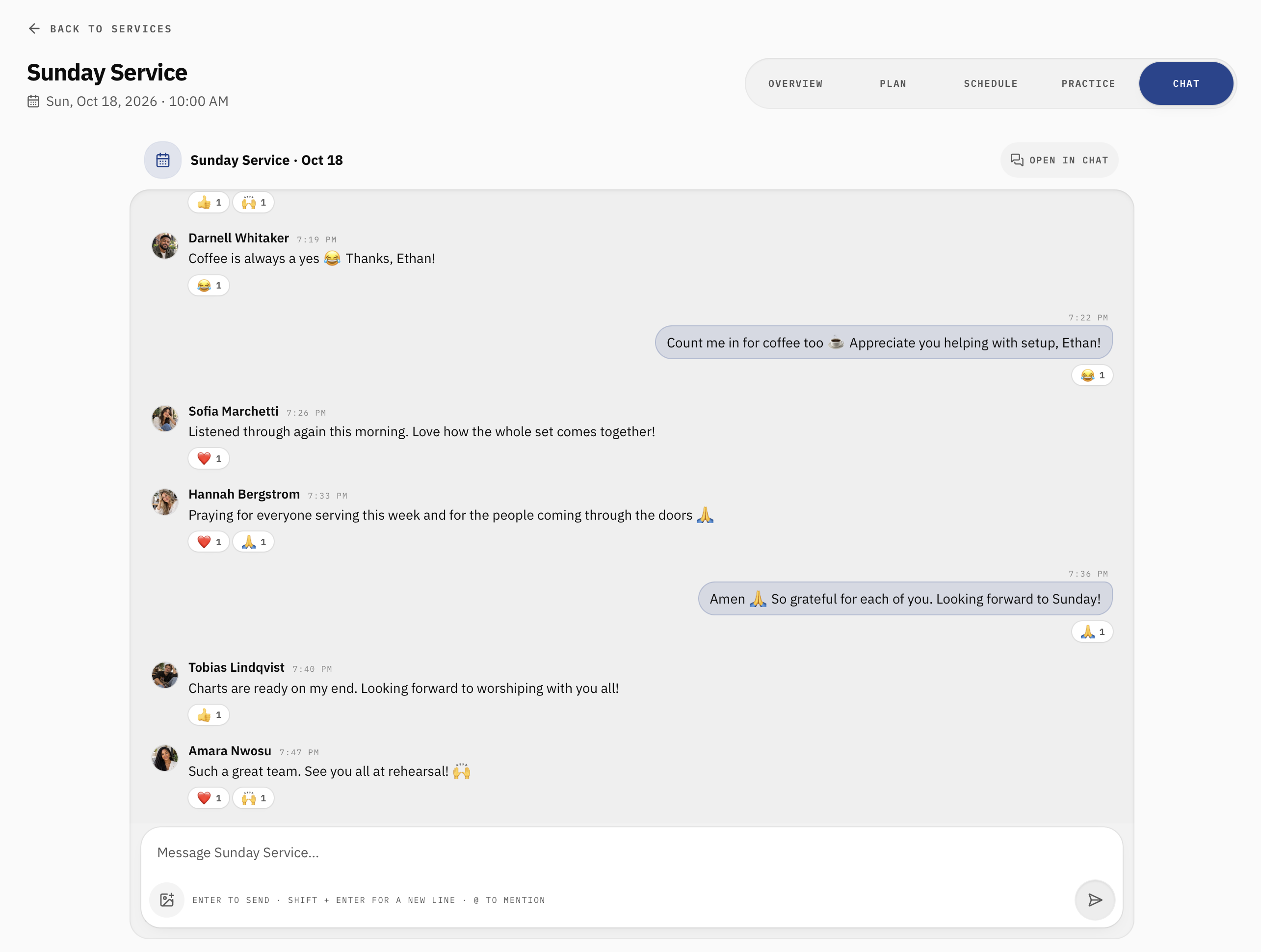Click the send message arrow icon
Image resolution: width=1261 pixels, height=952 pixels.
(1095, 899)
